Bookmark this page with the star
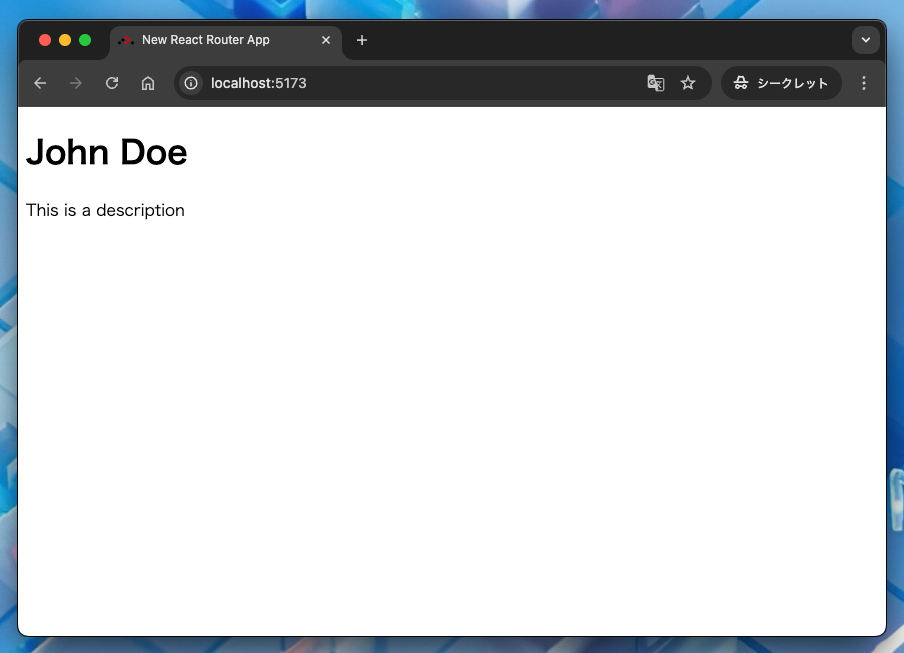Viewport: 904px width, 653px height. [688, 83]
